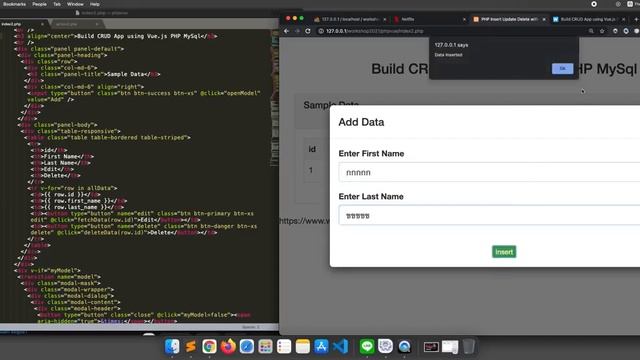Open Sublime Text from the dock
This screenshot has height=360, width=640.
(190, 347)
